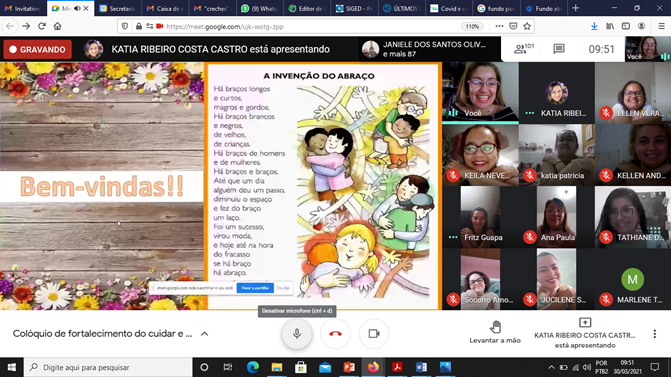The height and width of the screenshot is (377, 671).
Task: Open the participants list icon showing 101
Action: pyautogui.click(x=523, y=49)
